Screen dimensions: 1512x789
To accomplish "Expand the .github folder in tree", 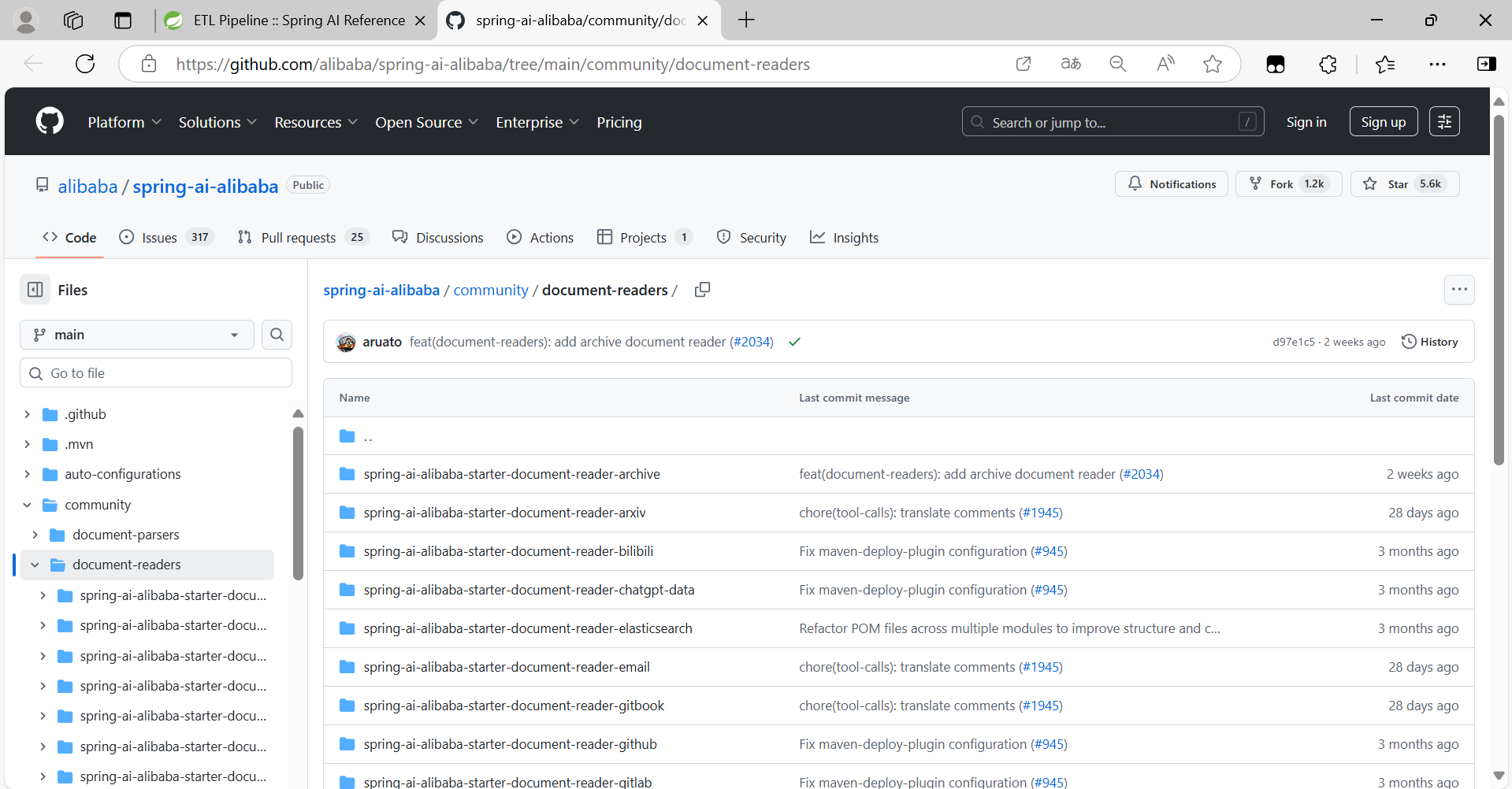I will coord(28,414).
